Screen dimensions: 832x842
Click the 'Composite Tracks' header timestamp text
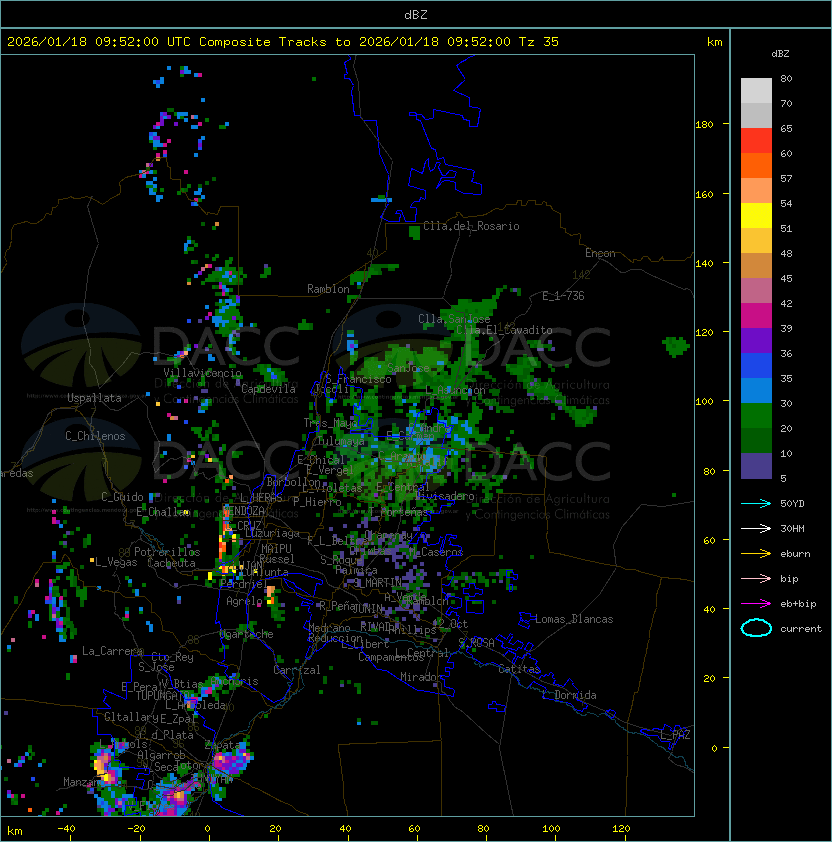283,42
